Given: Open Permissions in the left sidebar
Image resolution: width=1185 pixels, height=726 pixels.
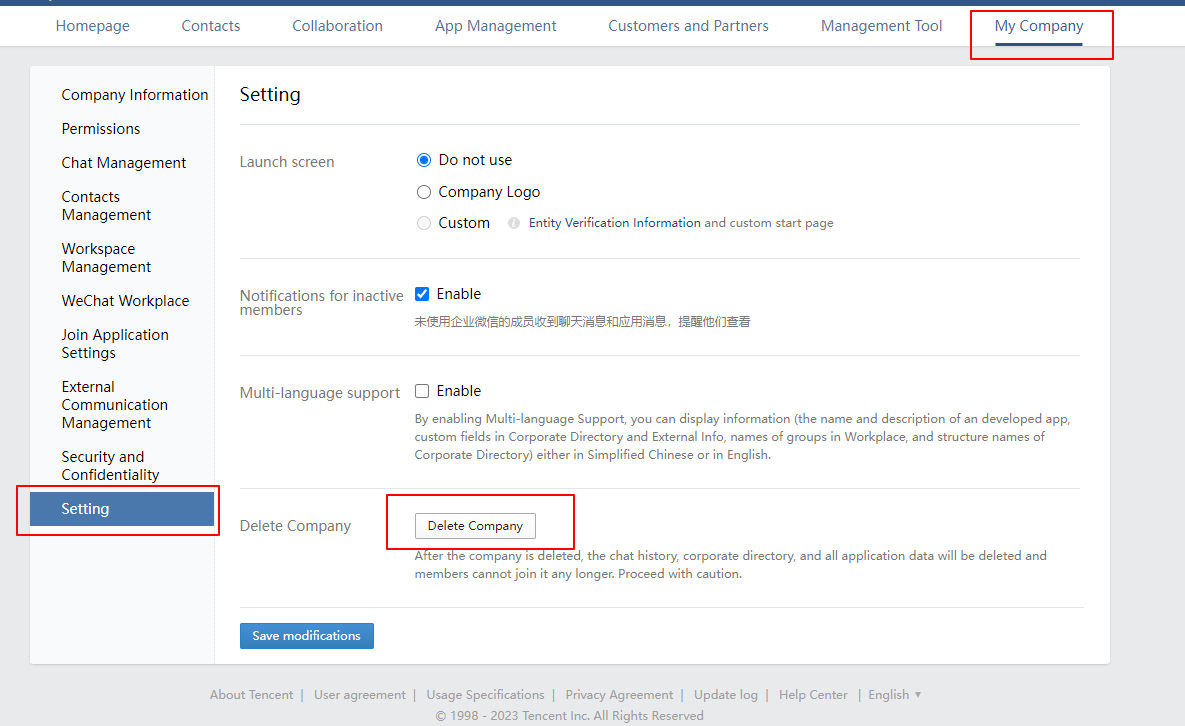Looking at the screenshot, I should click(101, 129).
